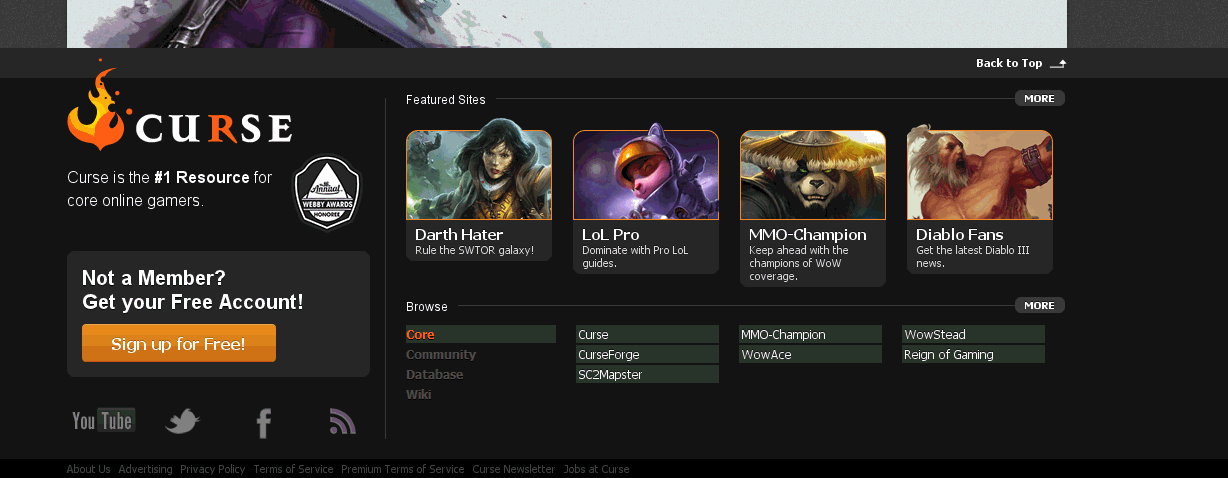The image size is (1228, 478).
Task: Open WowStead in the Browse list
Action: 973,334
